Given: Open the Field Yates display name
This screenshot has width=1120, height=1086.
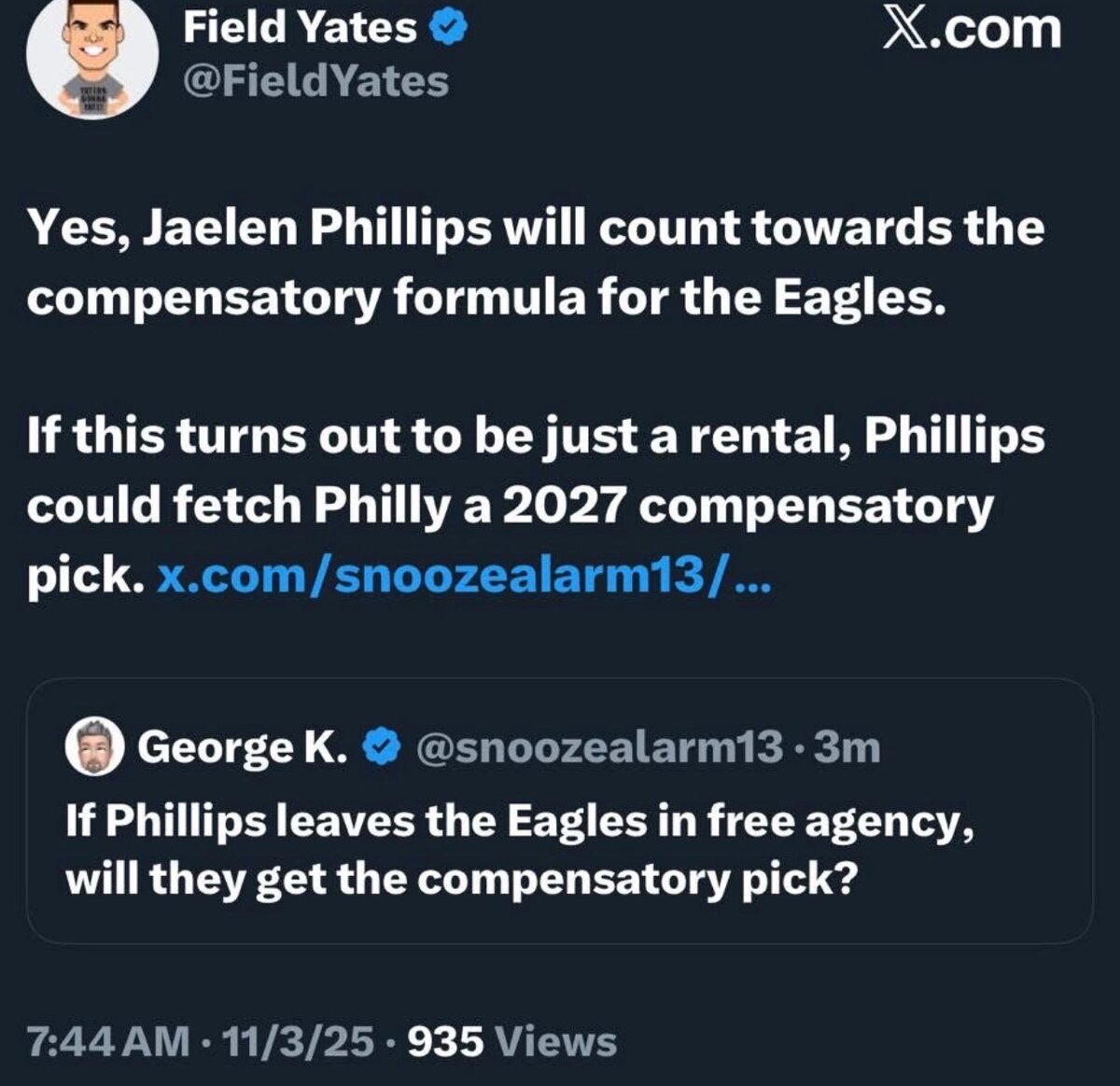Looking at the screenshot, I should pyautogui.click(x=300, y=28).
